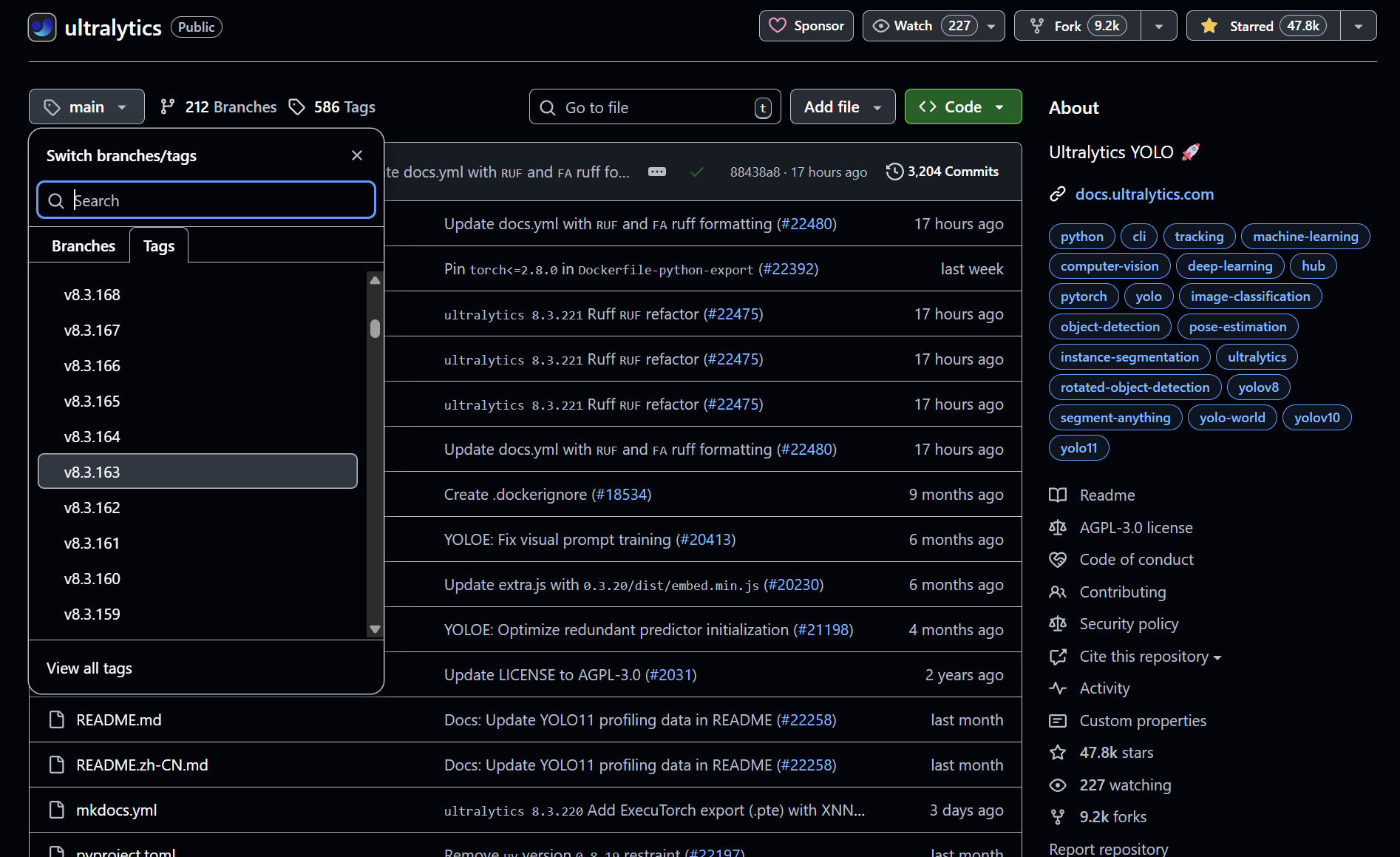
Task: Switch to the Tags tab
Action: click(159, 245)
